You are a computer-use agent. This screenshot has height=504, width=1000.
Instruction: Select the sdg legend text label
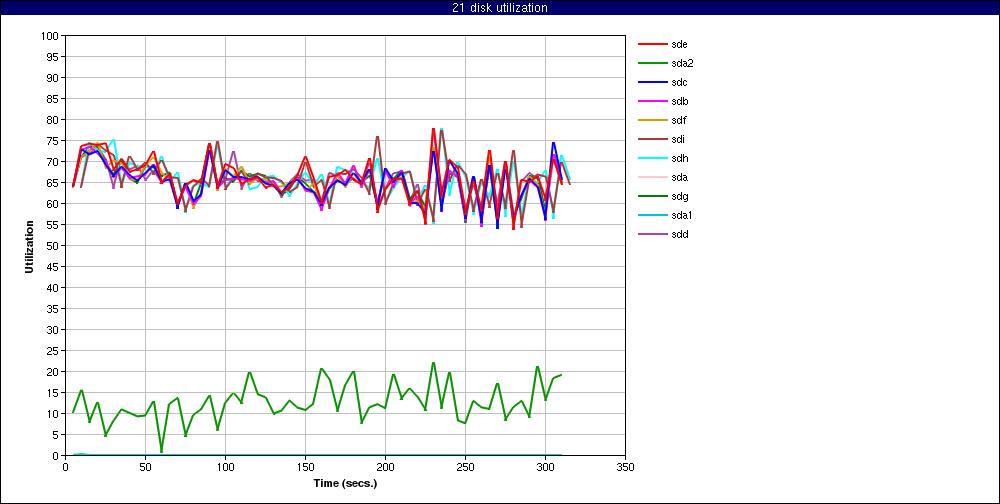(680, 196)
